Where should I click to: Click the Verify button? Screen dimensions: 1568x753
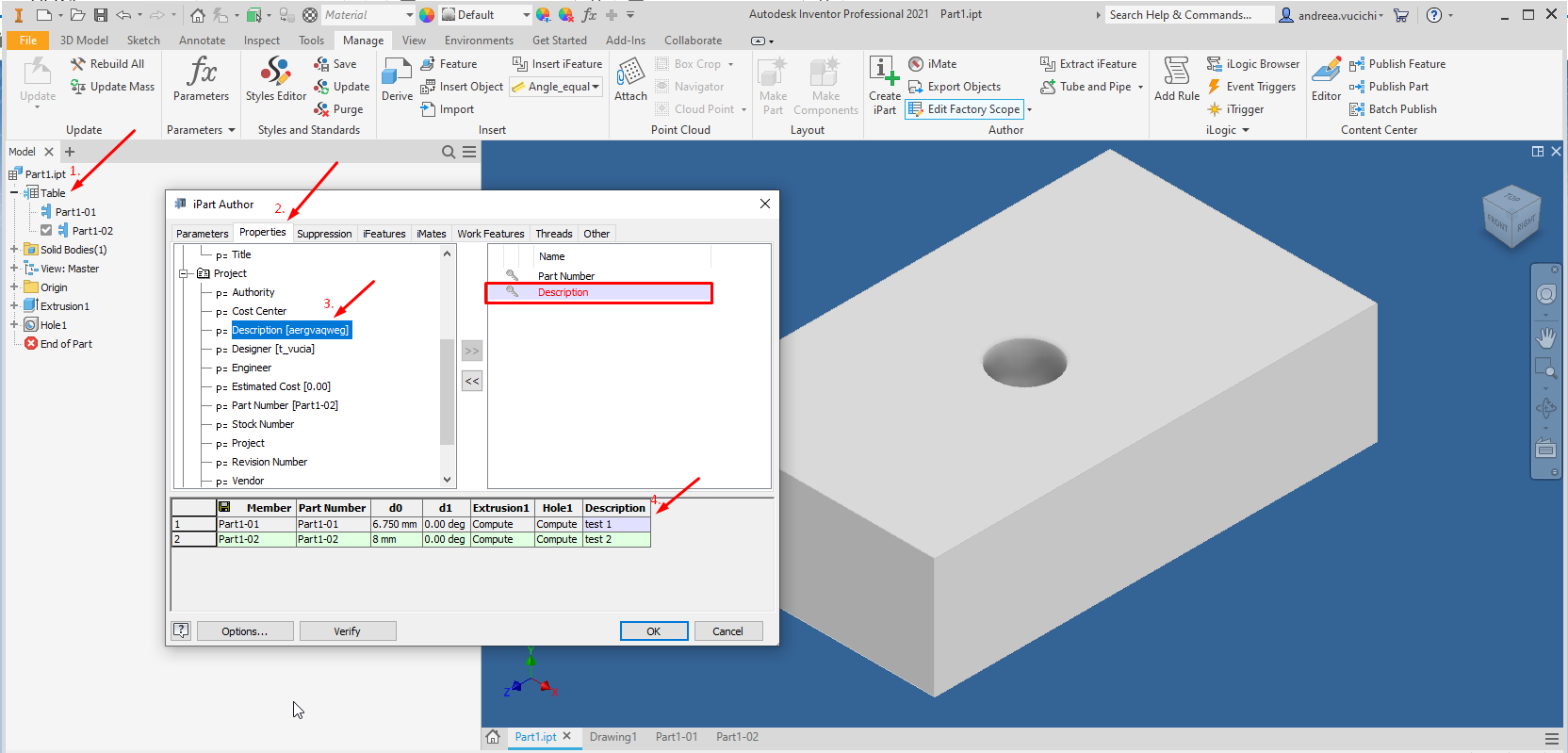tap(347, 631)
